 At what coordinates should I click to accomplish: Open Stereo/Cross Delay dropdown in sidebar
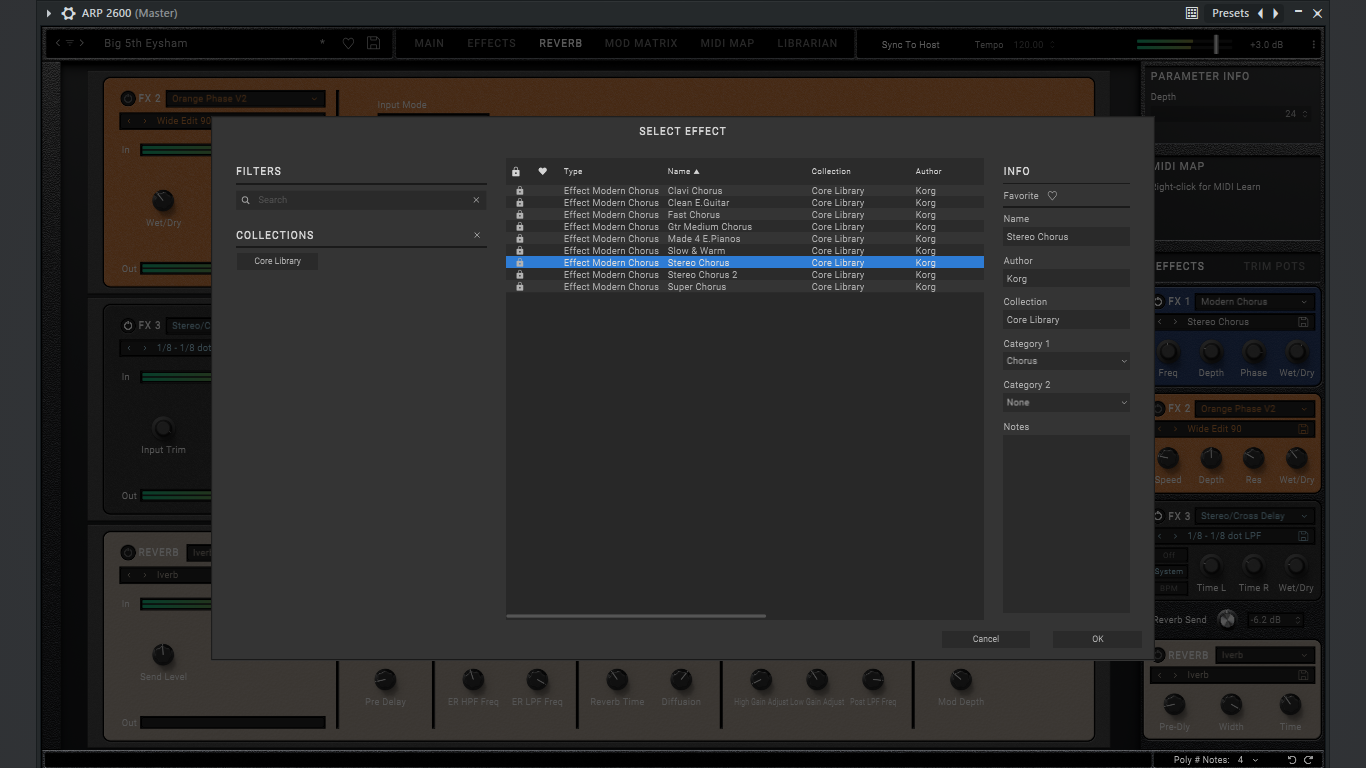pyautogui.click(x=1253, y=516)
